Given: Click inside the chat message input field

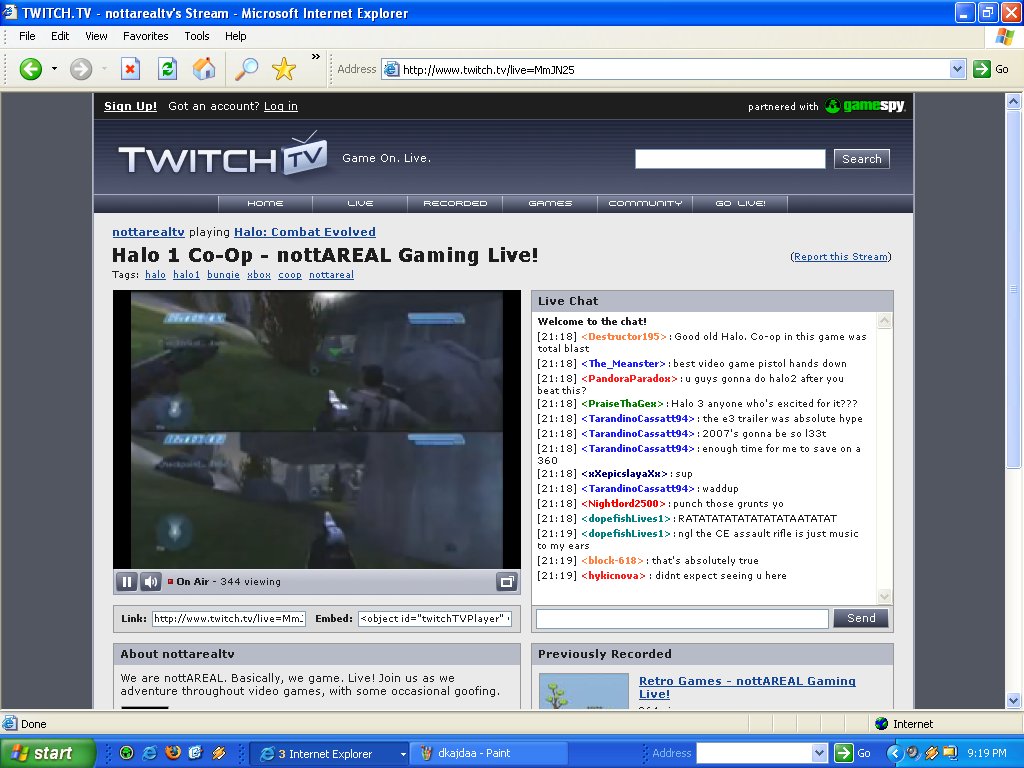Looking at the screenshot, I should pos(681,618).
